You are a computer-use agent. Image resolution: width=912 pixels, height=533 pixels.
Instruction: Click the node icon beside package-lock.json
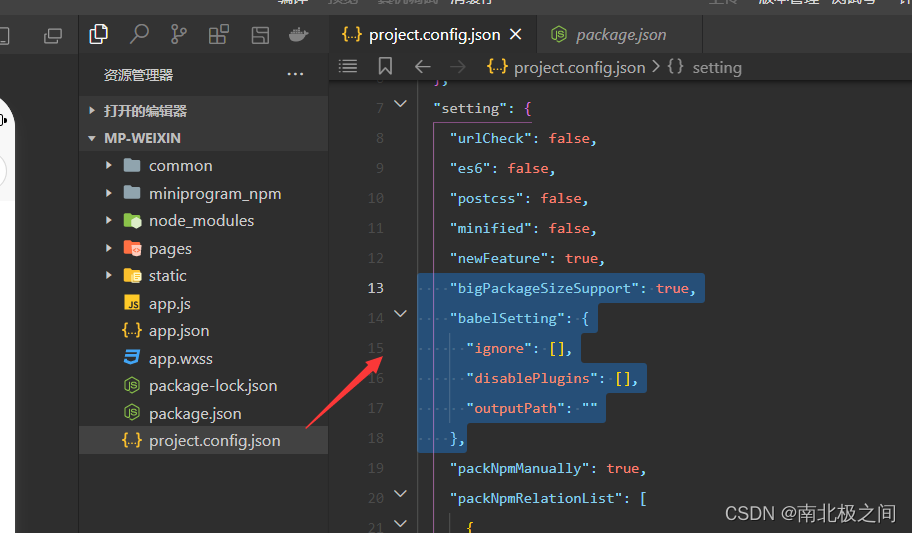pyautogui.click(x=132, y=385)
